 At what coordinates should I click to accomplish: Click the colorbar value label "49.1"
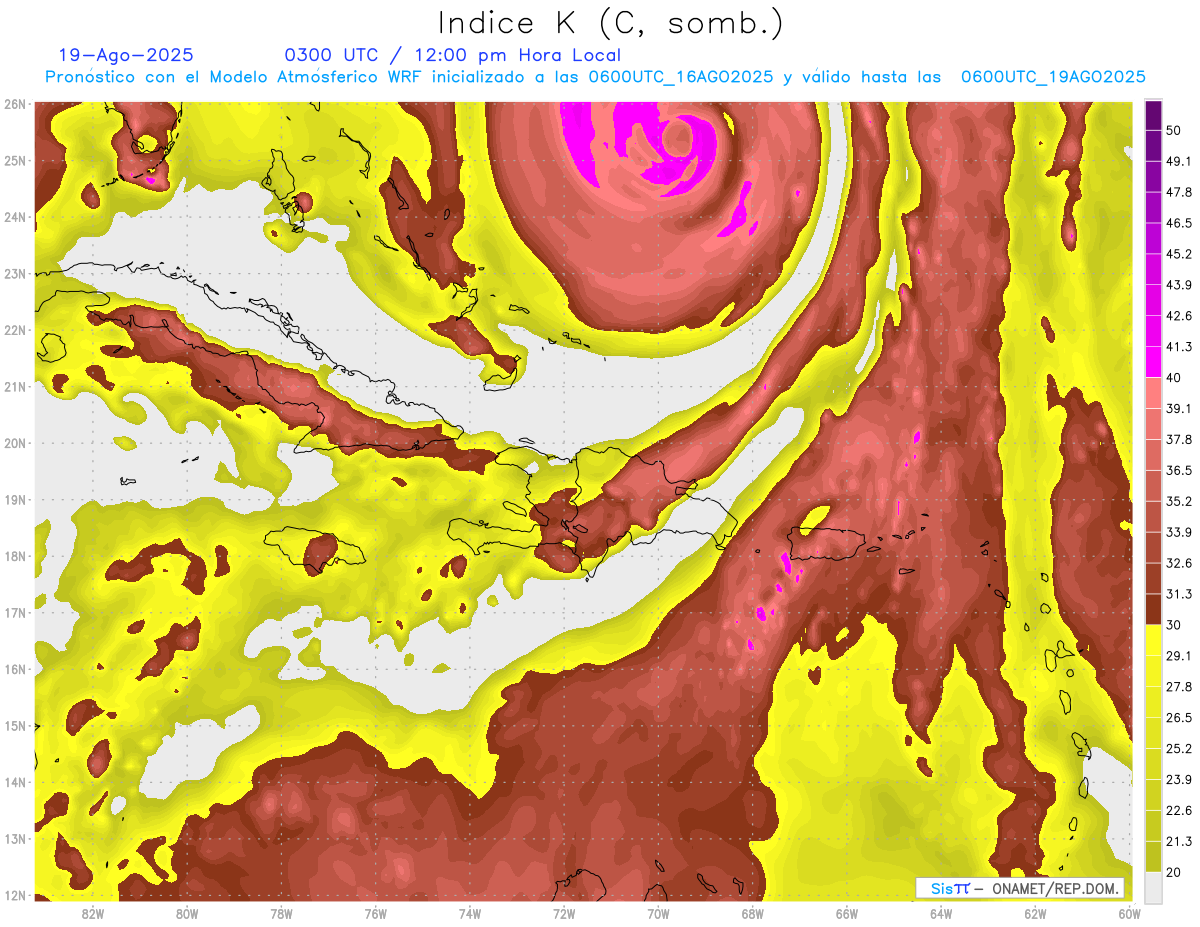[x=1178, y=161]
